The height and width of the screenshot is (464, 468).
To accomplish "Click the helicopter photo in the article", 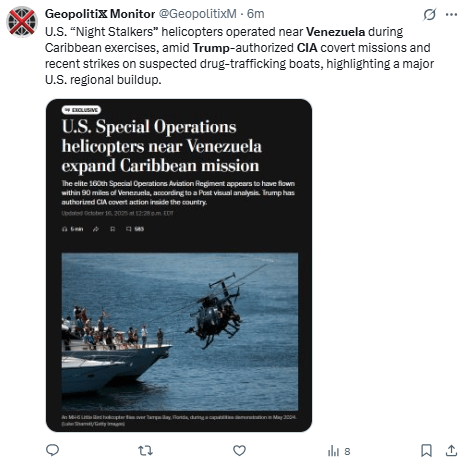I will (180, 332).
